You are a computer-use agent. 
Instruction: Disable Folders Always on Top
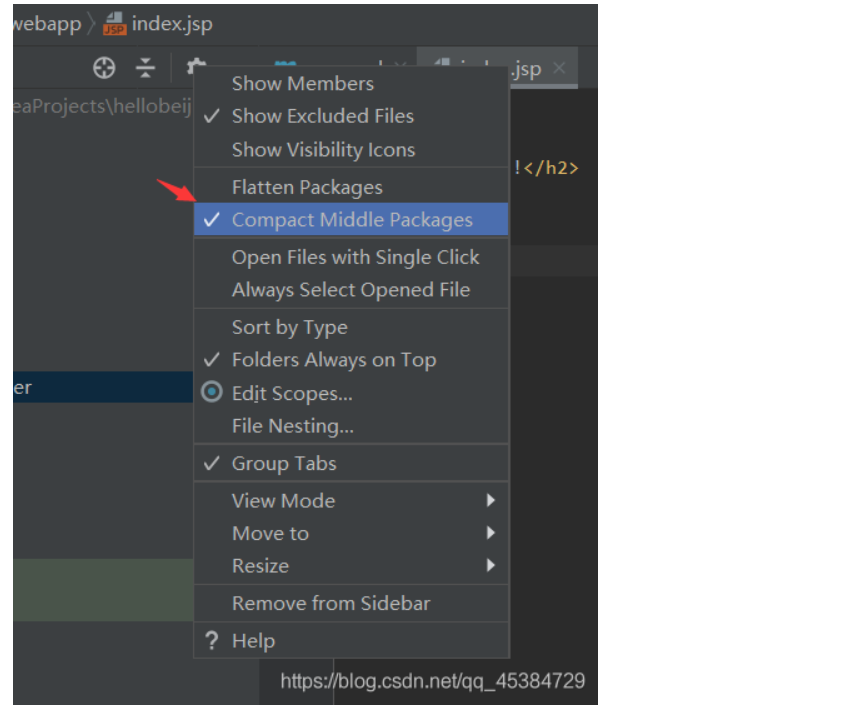tap(333, 360)
